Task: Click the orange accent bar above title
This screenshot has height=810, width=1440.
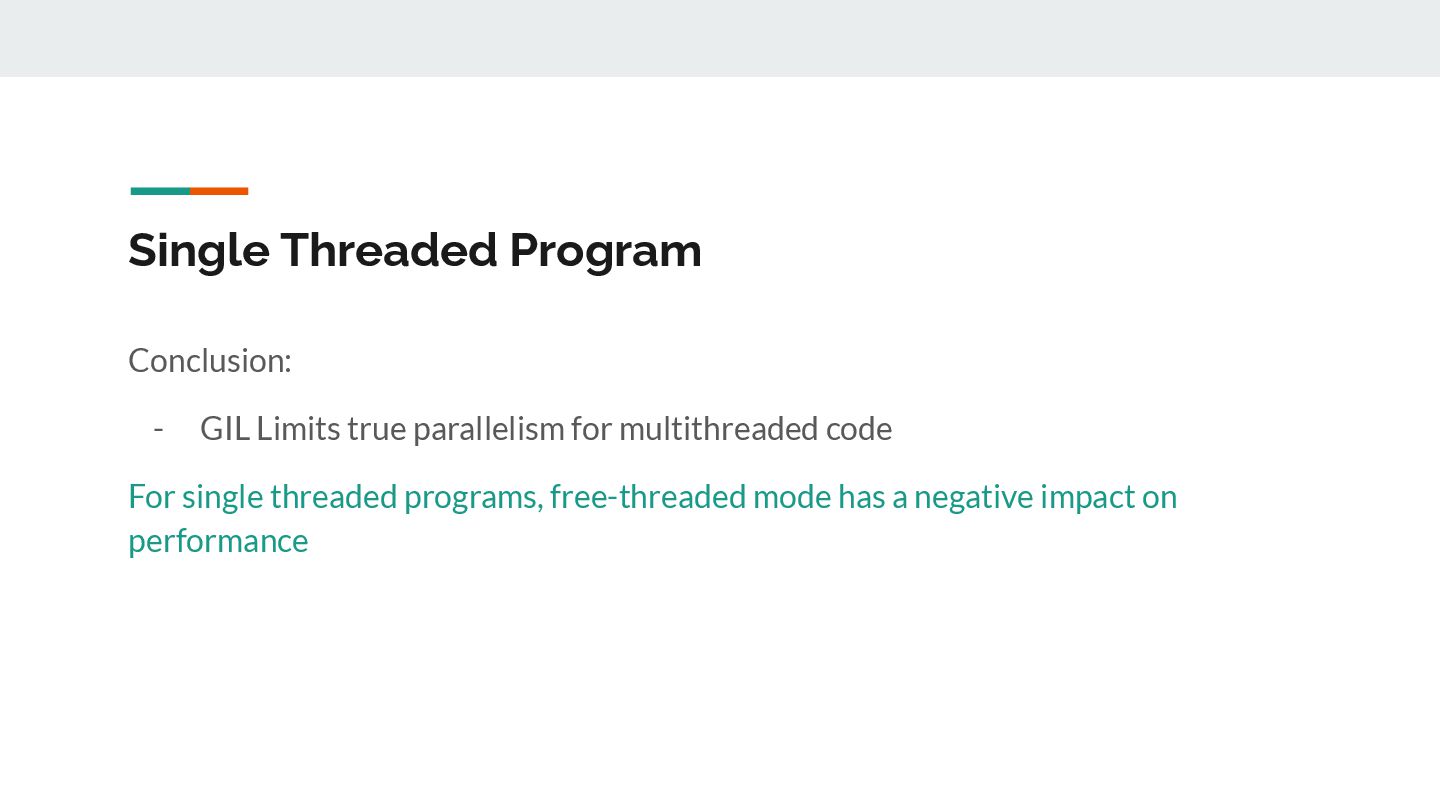Action: click(x=219, y=191)
